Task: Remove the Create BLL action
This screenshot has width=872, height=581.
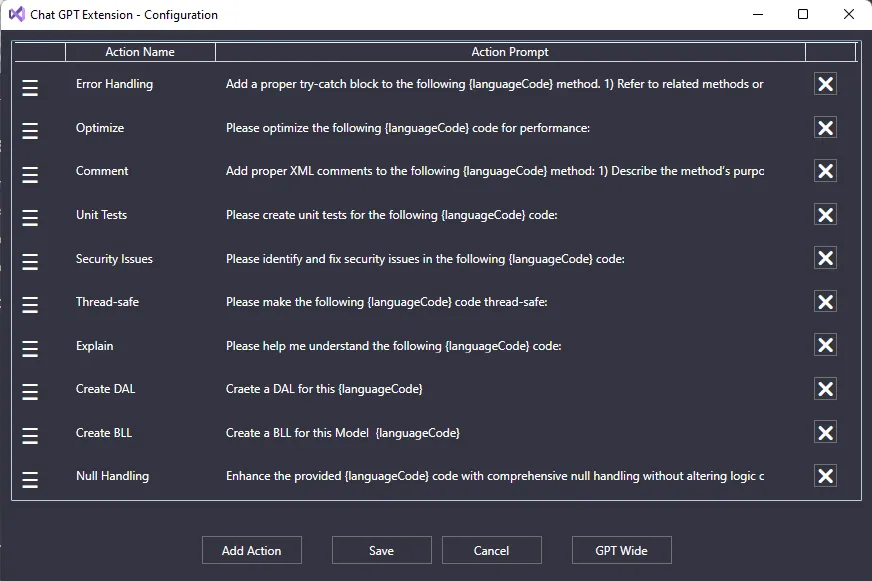Action: point(825,433)
